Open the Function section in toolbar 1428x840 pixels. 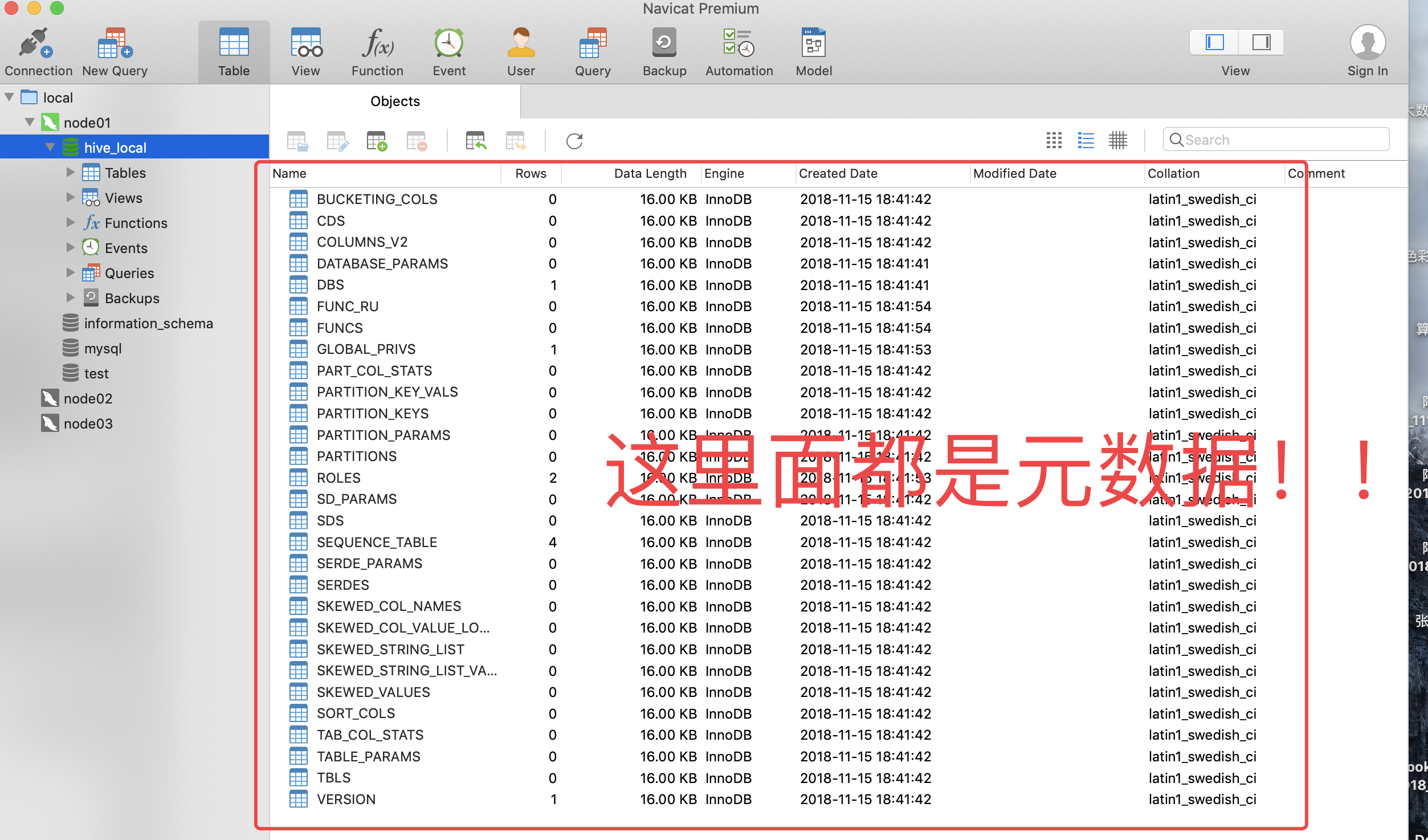377,51
